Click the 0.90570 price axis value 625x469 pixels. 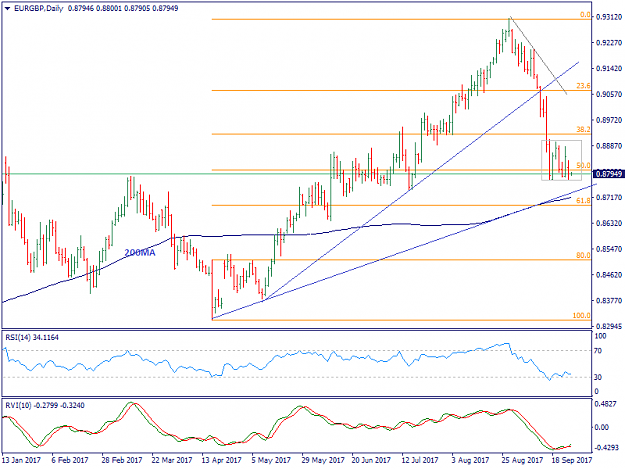(x=609, y=94)
